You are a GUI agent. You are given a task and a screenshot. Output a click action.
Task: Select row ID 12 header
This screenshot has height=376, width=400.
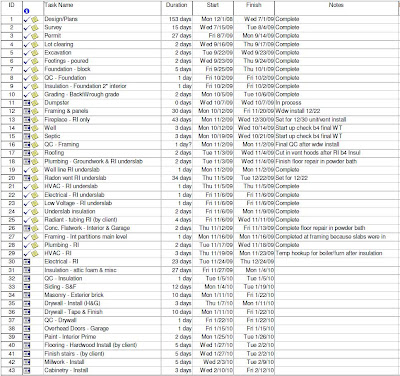12,111
